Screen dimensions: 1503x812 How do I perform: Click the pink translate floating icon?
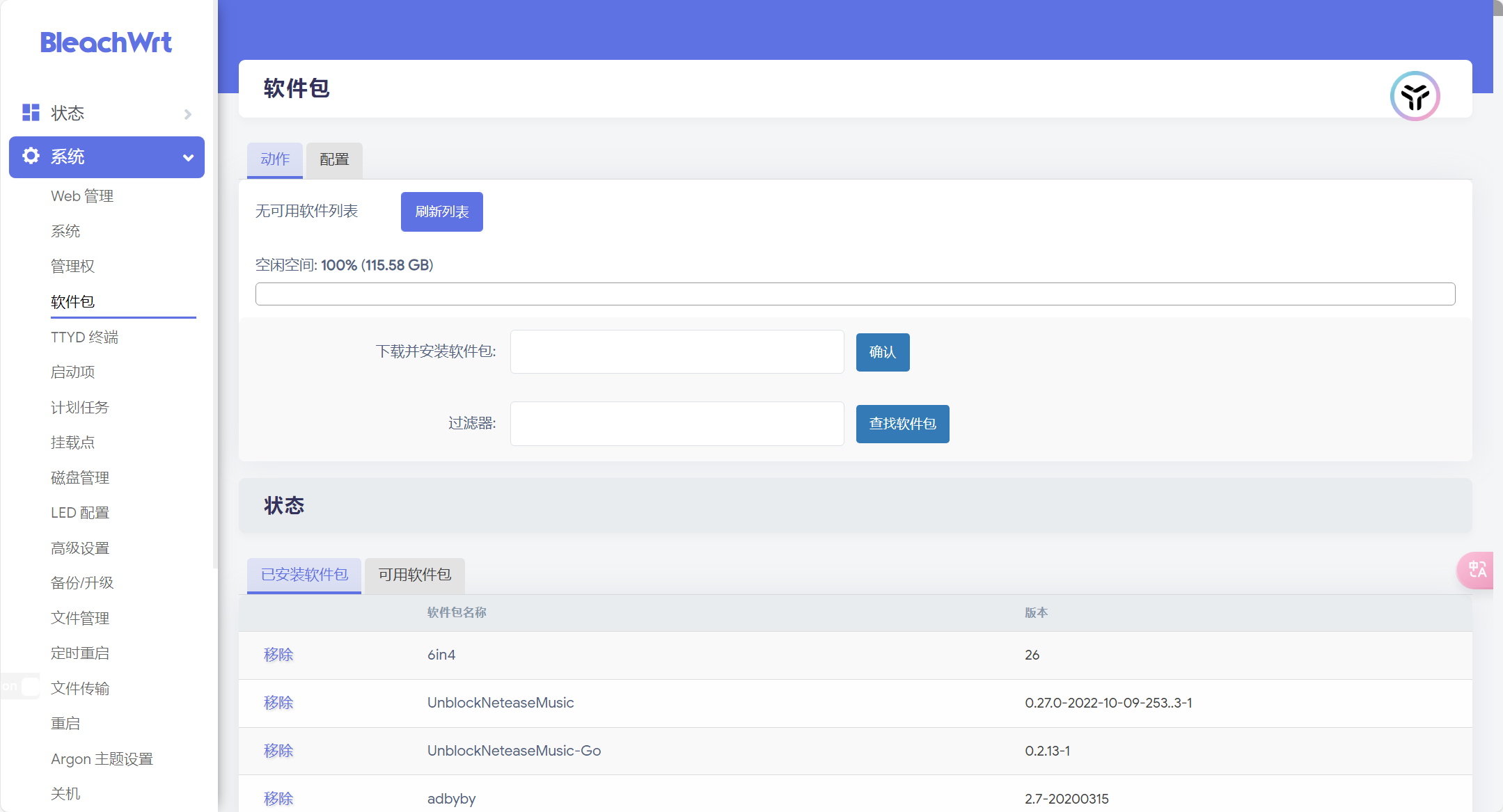(x=1477, y=570)
